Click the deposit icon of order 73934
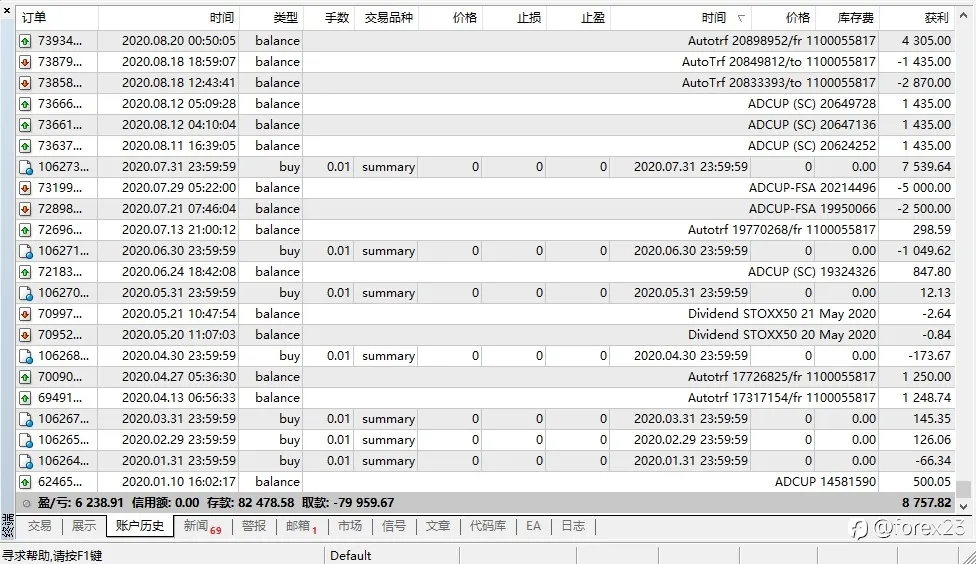Viewport: 976px width, 564px height. (x=25, y=41)
